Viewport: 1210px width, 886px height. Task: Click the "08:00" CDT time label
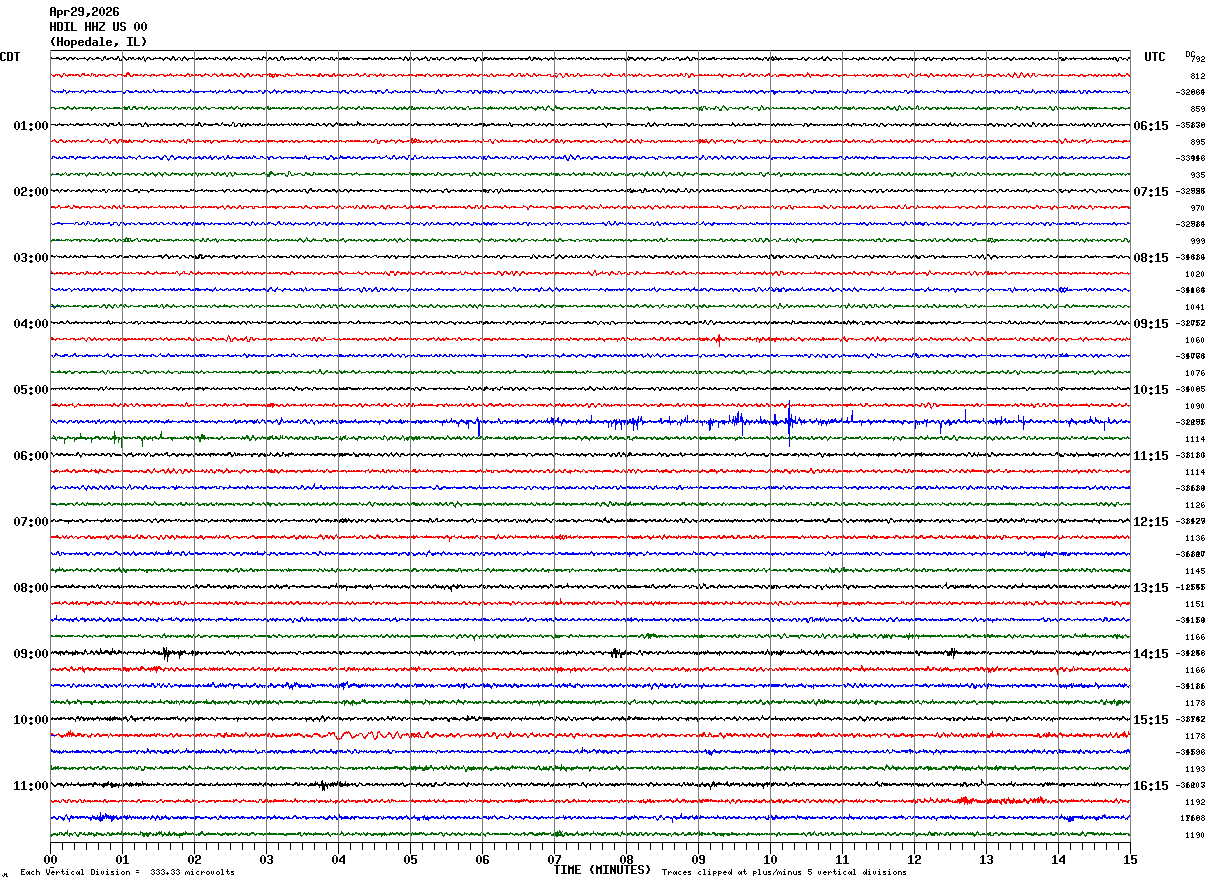tap(31, 588)
